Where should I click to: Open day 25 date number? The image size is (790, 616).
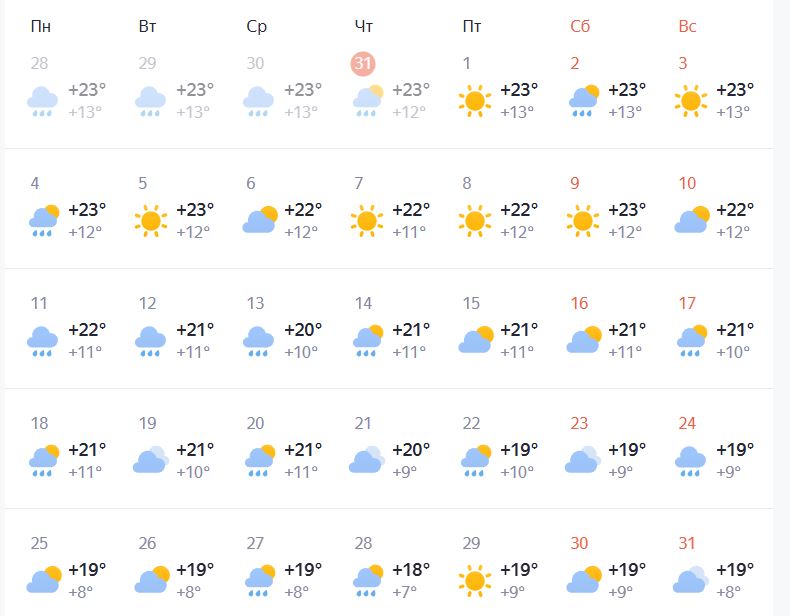[39, 543]
